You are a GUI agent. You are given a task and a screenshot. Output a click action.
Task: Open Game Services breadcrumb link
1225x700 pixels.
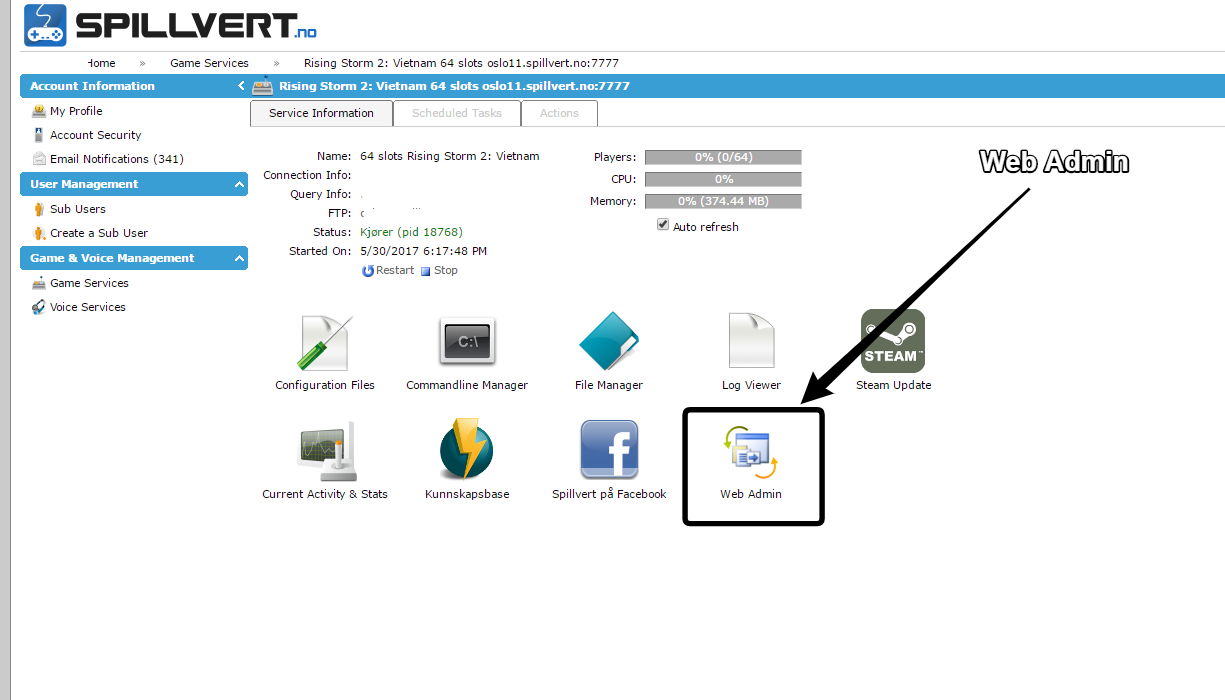tap(209, 63)
